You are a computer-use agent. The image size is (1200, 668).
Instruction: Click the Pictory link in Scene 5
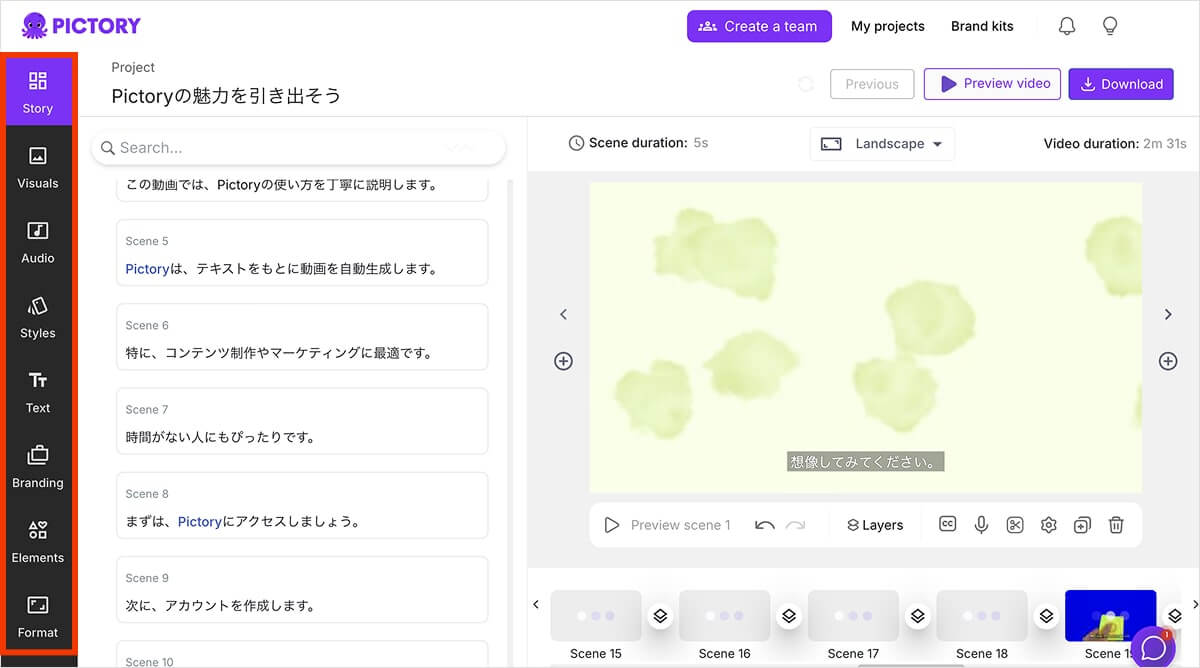pos(147,269)
